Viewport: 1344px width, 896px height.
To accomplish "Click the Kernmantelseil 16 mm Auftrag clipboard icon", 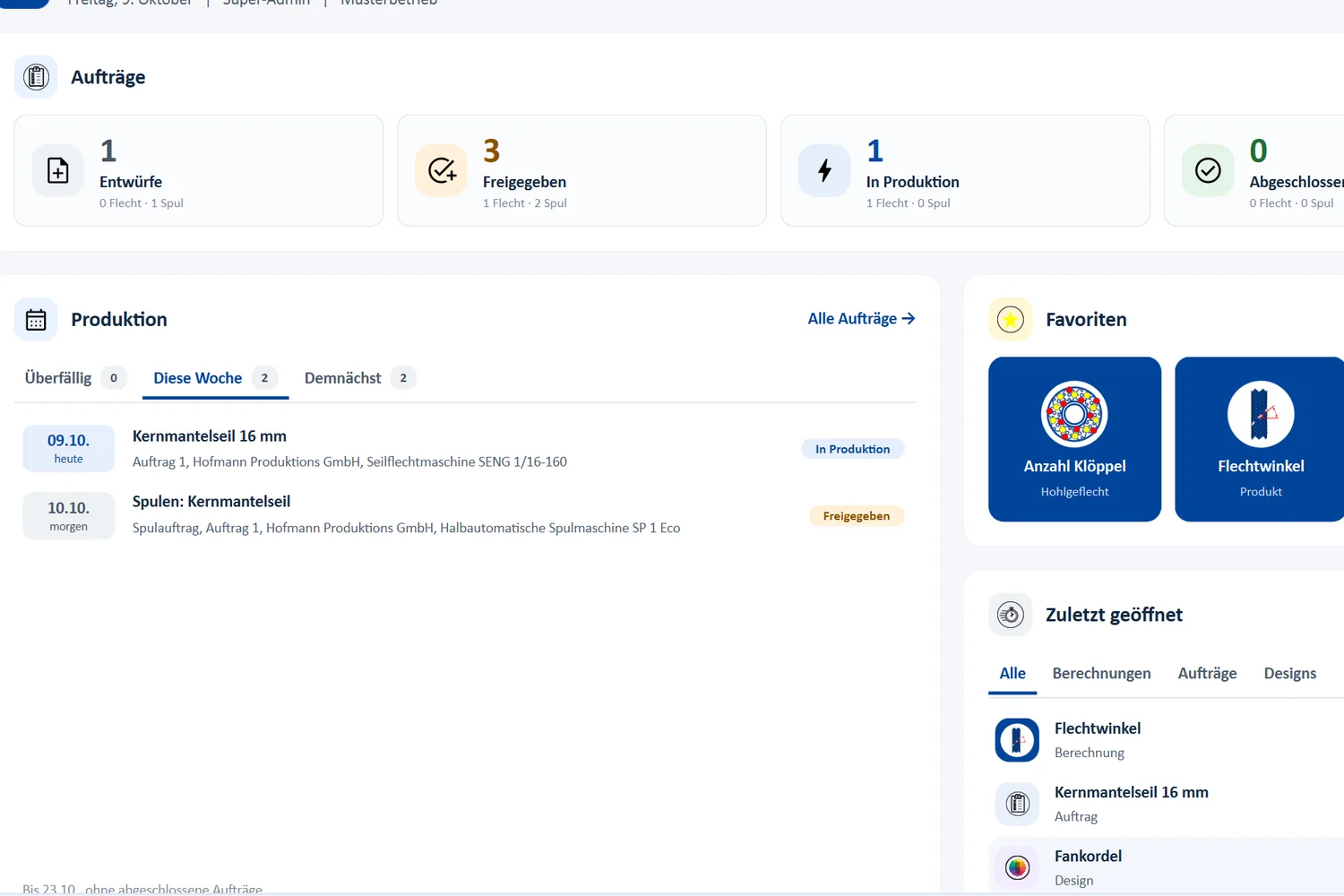I will (x=1017, y=804).
